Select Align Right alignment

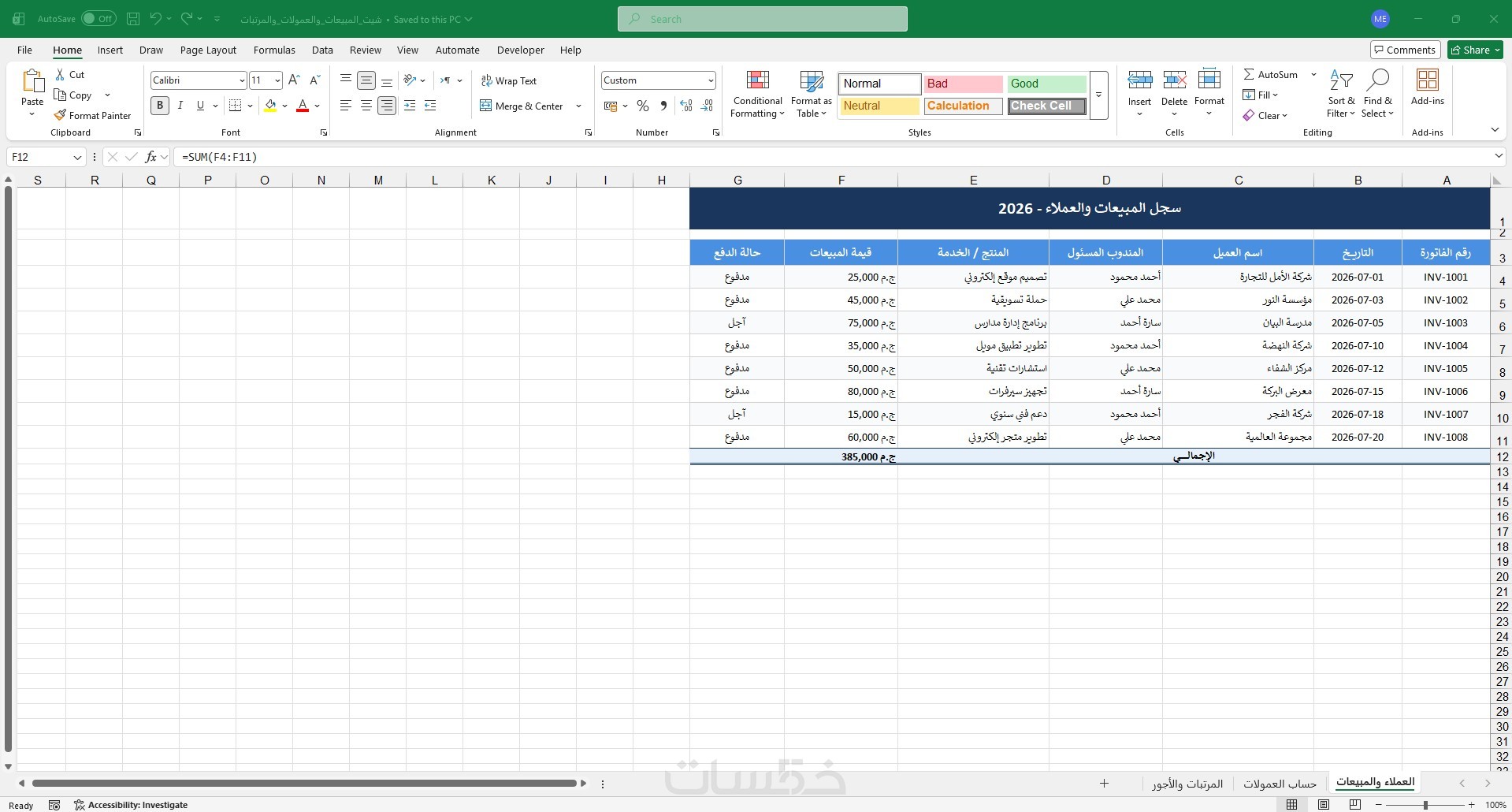pos(386,106)
